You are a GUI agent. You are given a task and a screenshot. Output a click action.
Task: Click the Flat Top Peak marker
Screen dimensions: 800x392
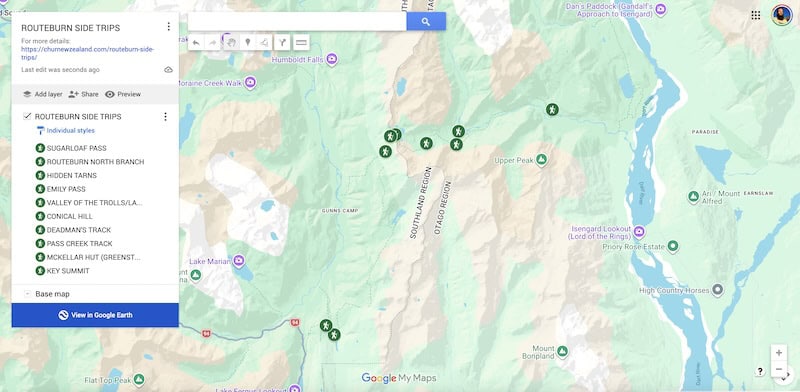pyautogui.click(x=138, y=380)
